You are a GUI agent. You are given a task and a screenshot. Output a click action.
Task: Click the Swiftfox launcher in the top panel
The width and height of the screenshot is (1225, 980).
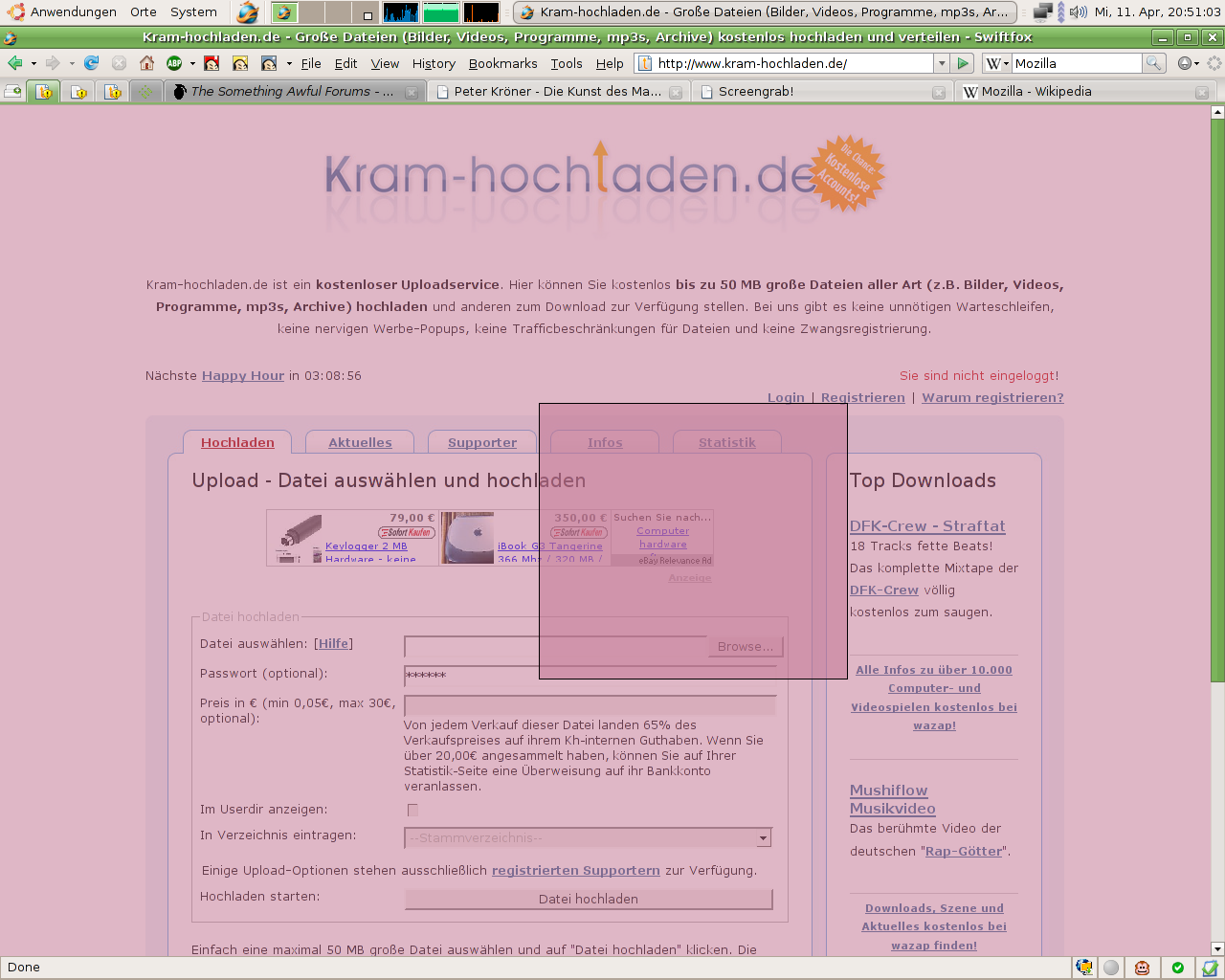click(247, 12)
